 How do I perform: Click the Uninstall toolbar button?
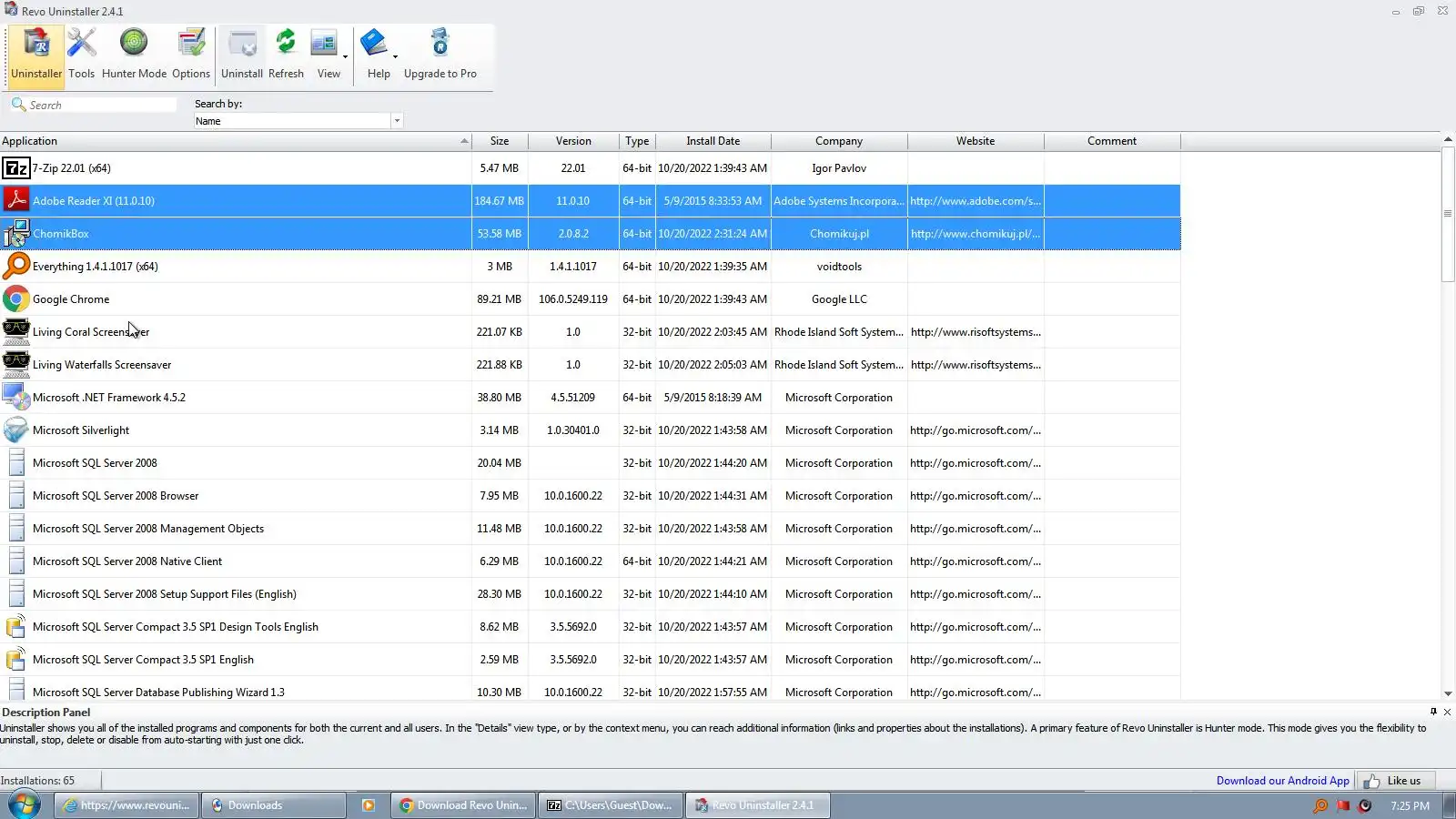click(242, 56)
